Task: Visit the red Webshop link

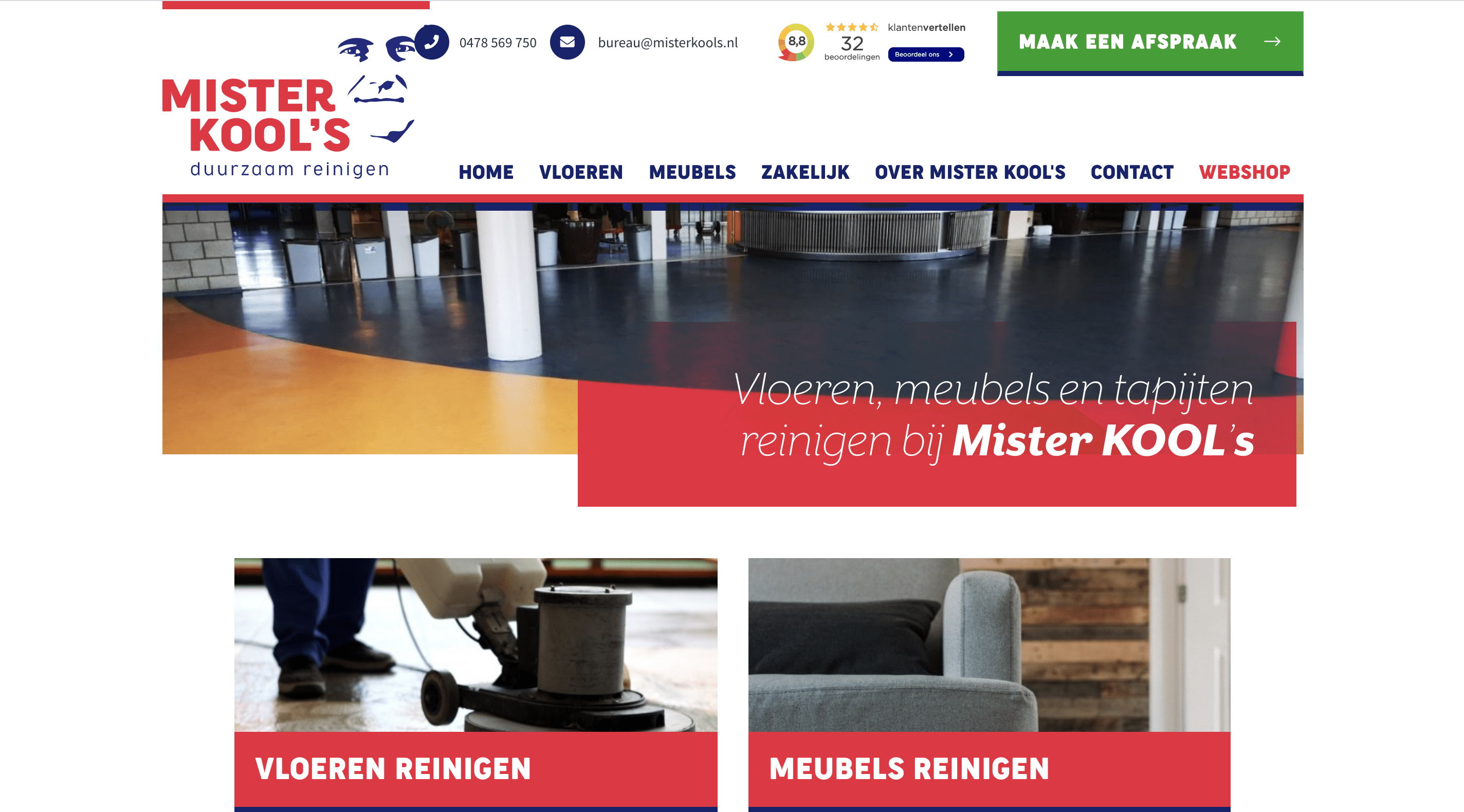Action: pos(1245,172)
